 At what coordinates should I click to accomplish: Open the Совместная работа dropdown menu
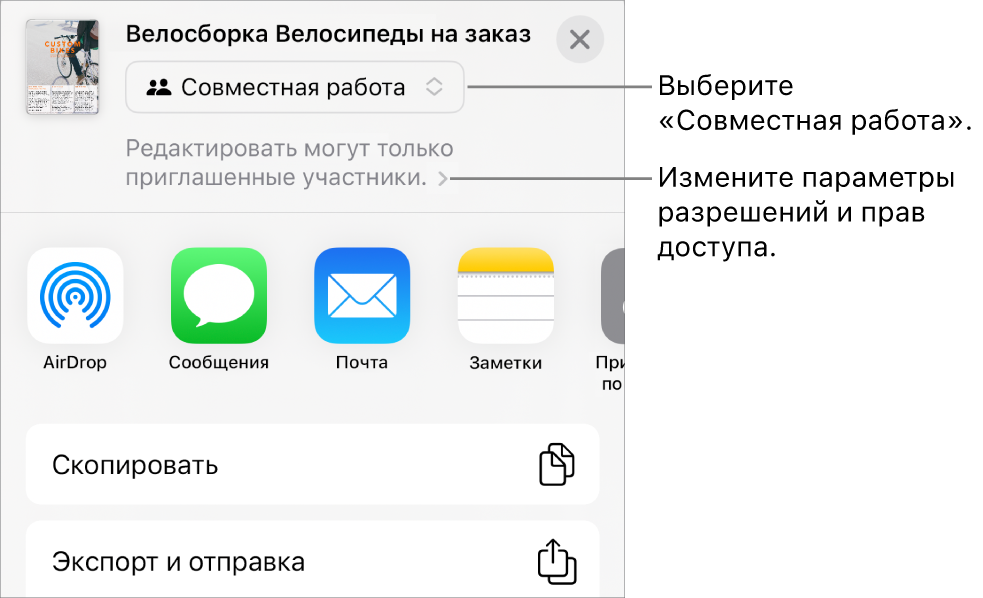[x=294, y=87]
